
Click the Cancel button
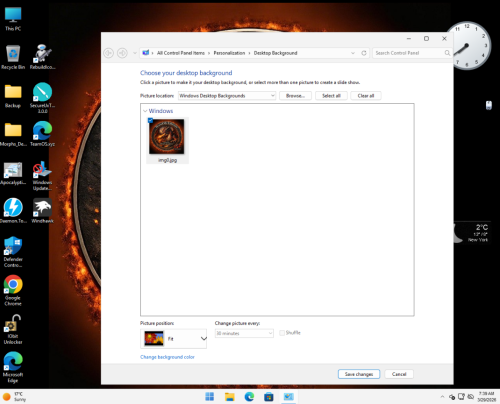coord(399,374)
